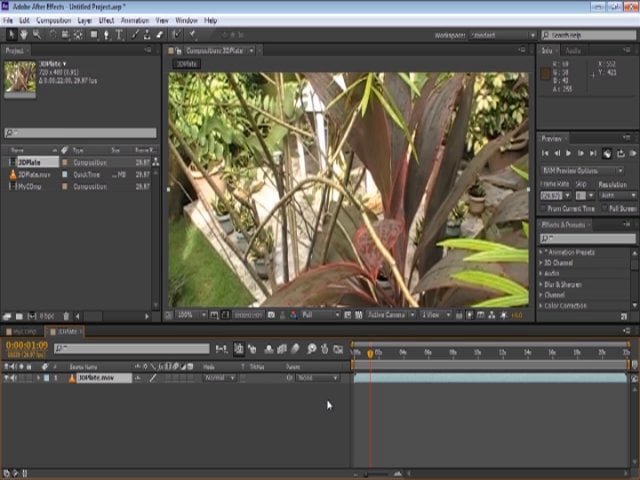Image resolution: width=640 pixels, height=480 pixels.
Task: Select the Zoom magnifier tool
Action: point(37,35)
